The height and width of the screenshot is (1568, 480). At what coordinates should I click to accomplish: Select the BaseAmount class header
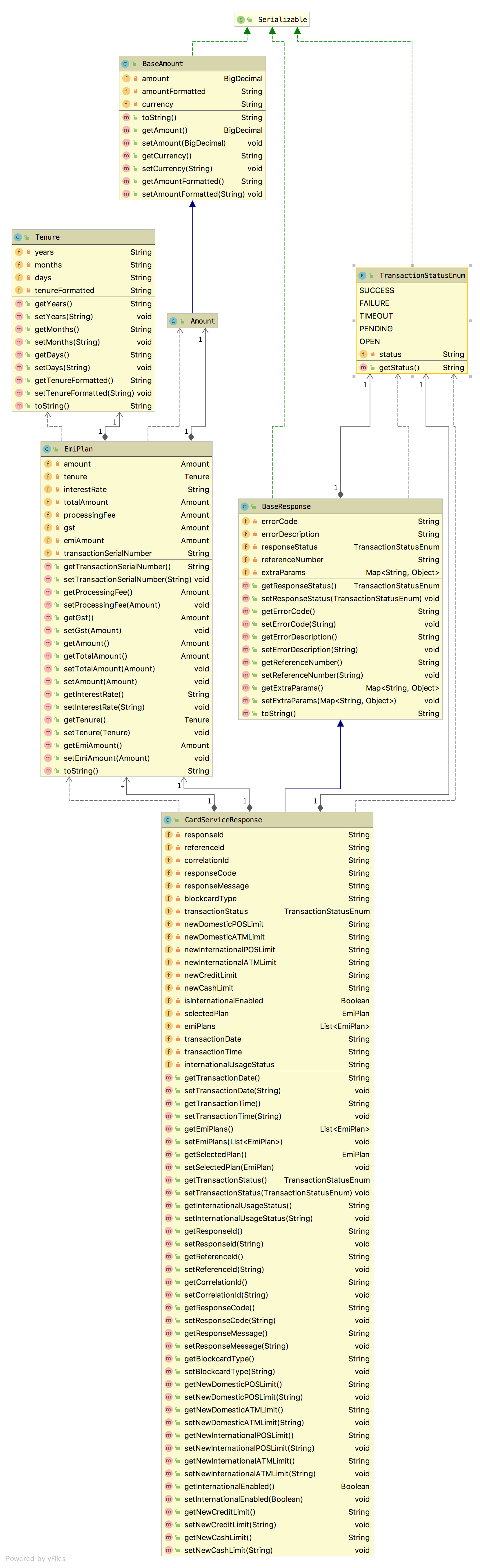click(192, 63)
